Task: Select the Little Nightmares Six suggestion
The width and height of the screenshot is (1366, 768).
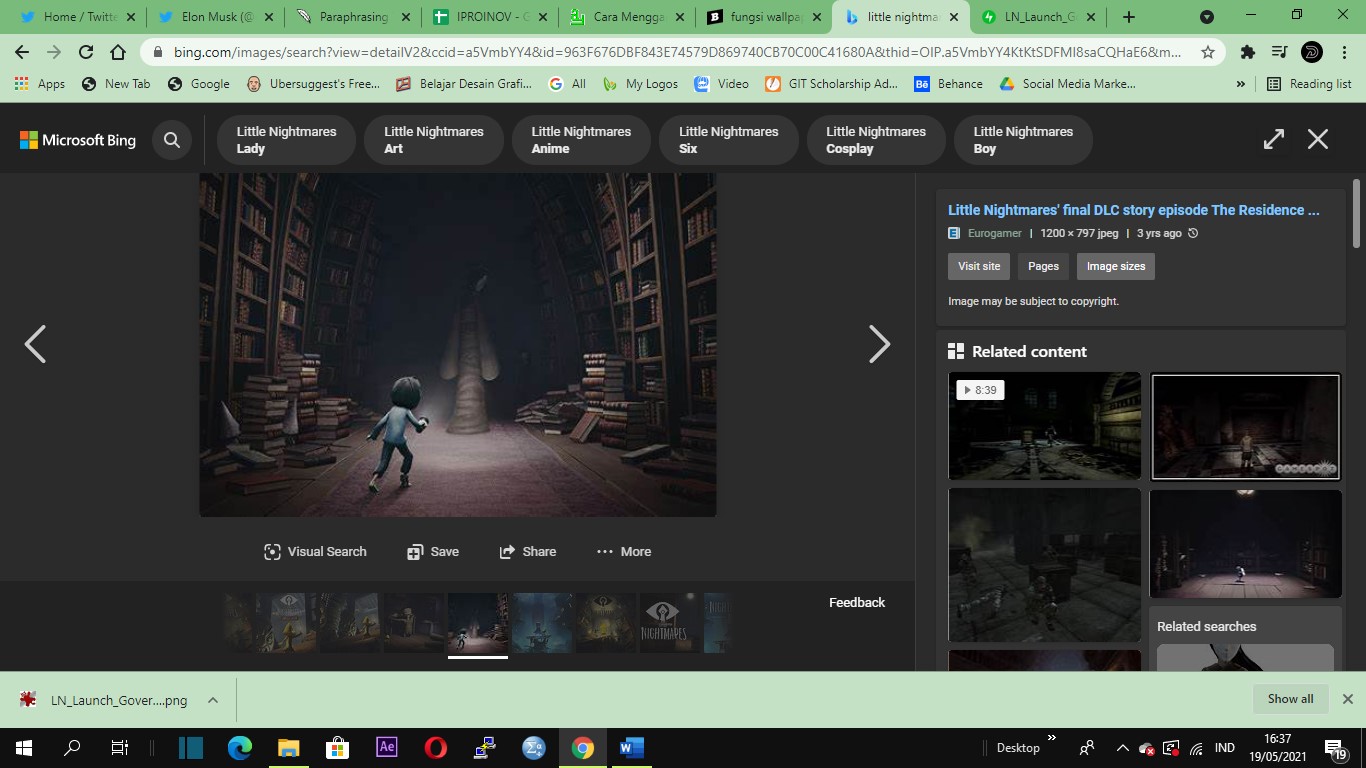Action: 728,140
